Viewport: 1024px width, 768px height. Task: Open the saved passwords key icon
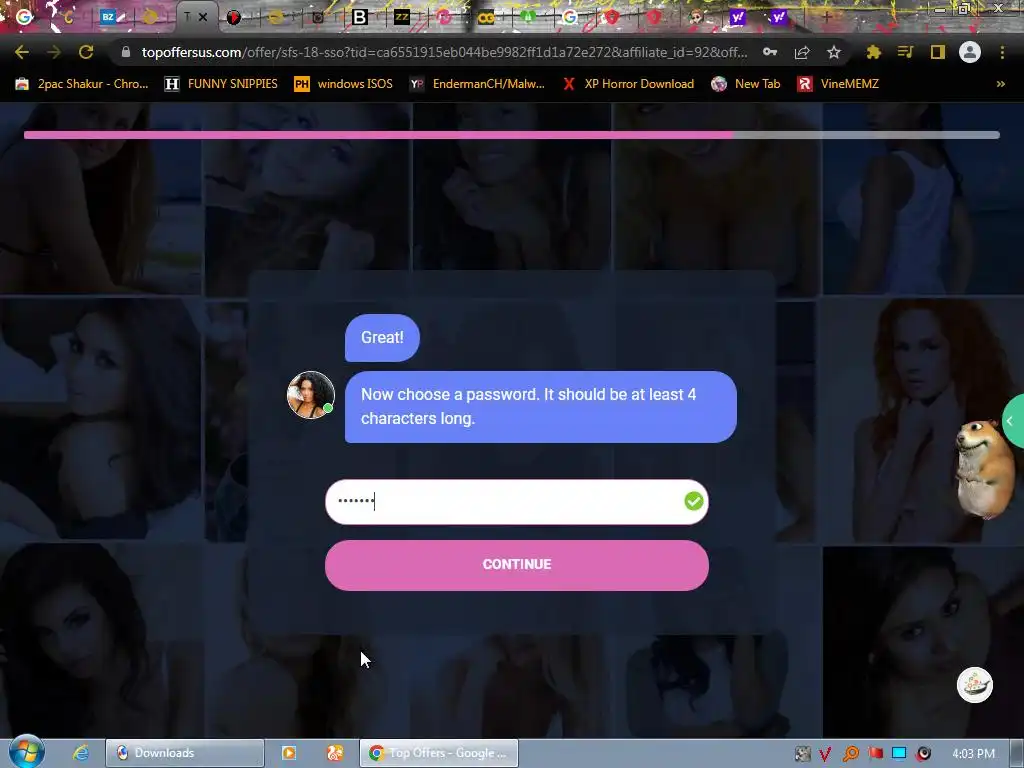click(770, 52)
